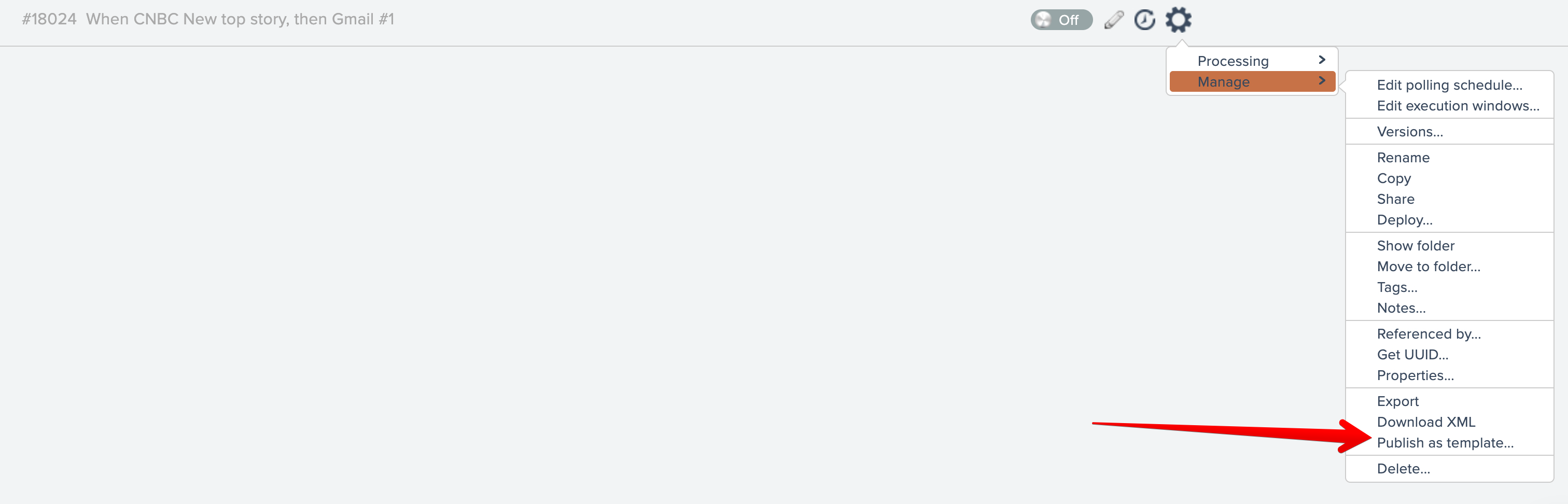Image resolution: width=1568 pixels, height=504 pixels.
Task: Choose Edit execution windows entry
Action: 1457,106
